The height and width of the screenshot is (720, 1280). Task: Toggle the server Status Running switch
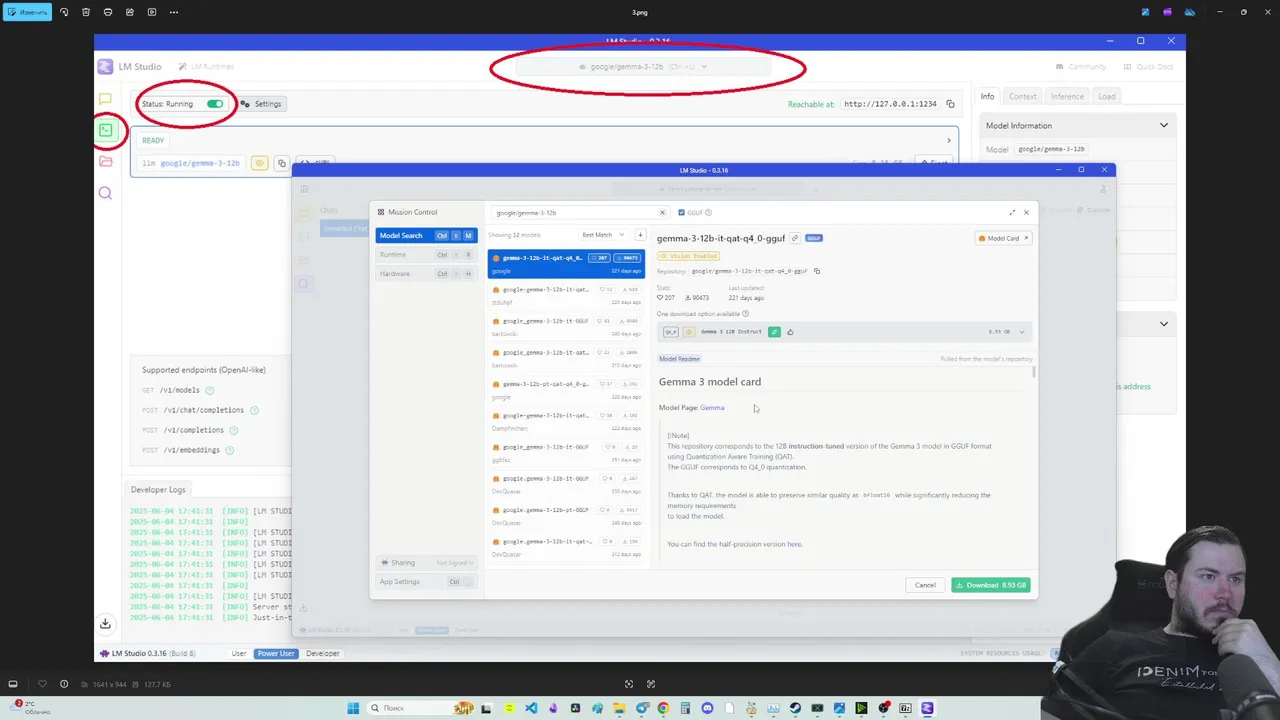click(x=215, y=104)
